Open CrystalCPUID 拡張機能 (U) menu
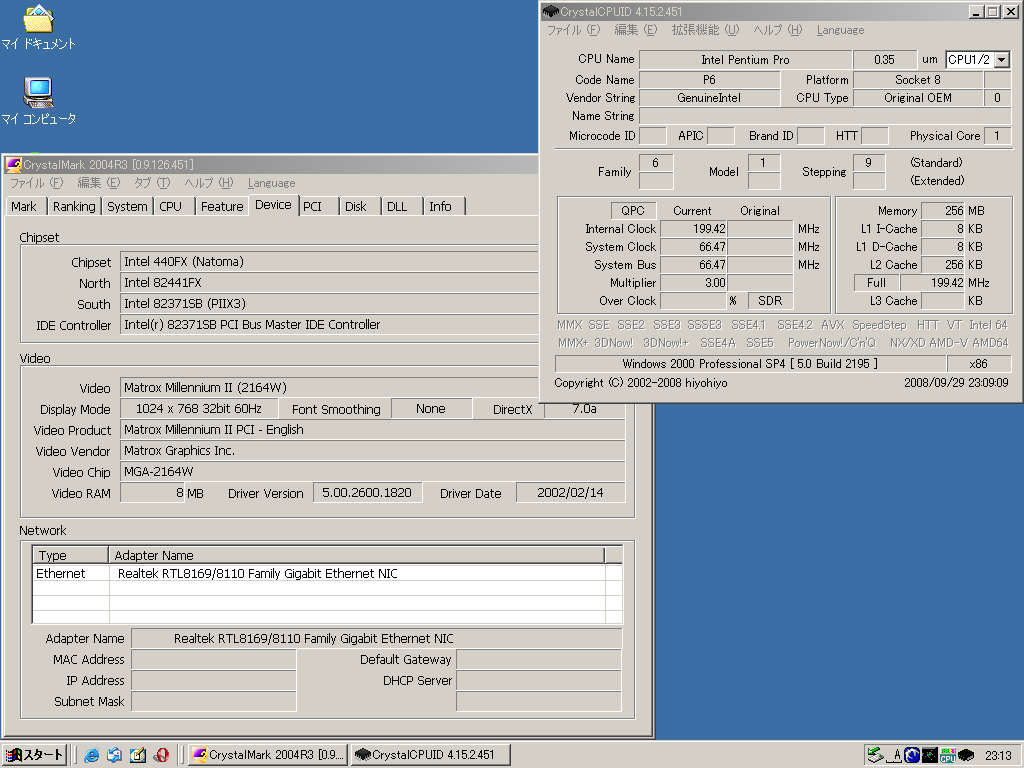 (x=705, y=30)
